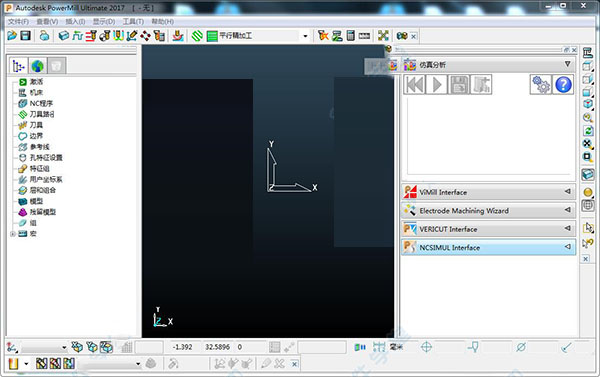The width and height of the screenshot is (600, 377).
Task: Open the 帮助(H) menu
Action: [x=162, y=21]
